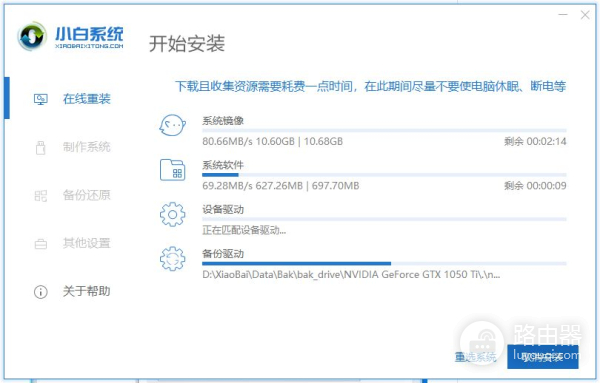Click the Xiaobai system logo icon
This screenshot has height=383, width=600.
tap(32, 36)
